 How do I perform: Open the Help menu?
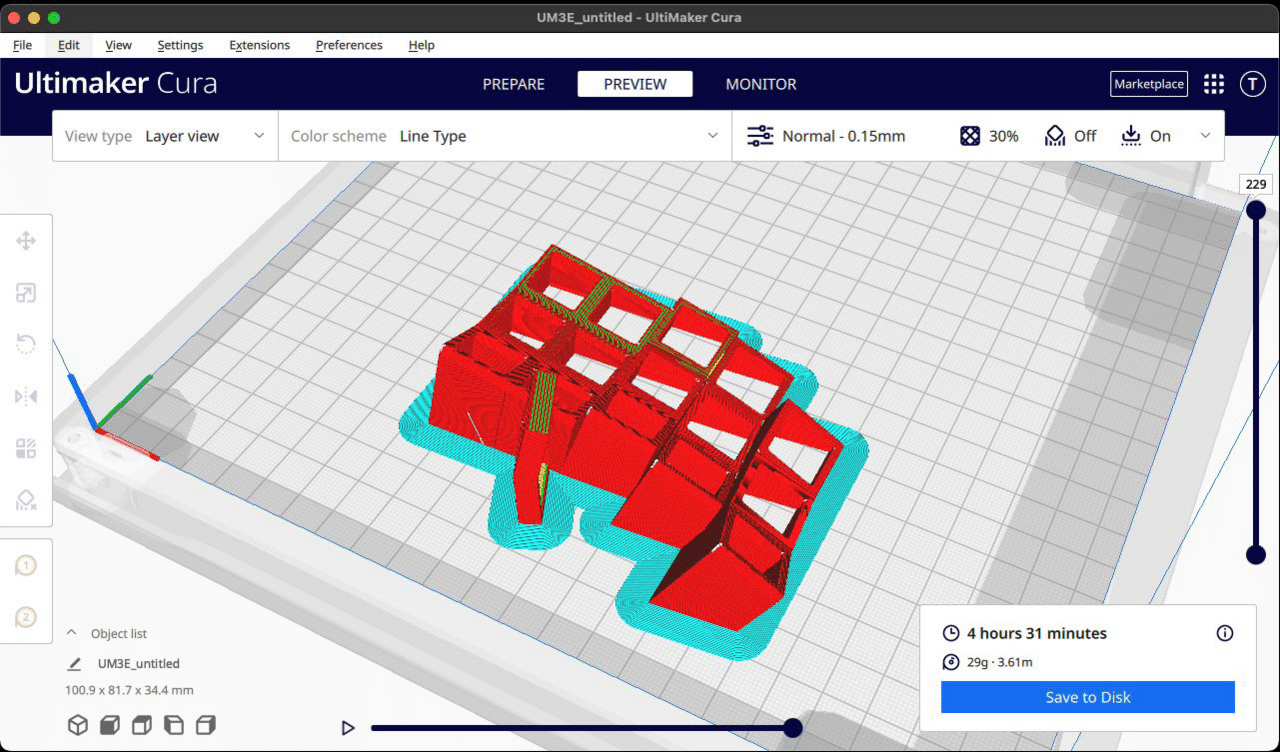tap(421, 45)
